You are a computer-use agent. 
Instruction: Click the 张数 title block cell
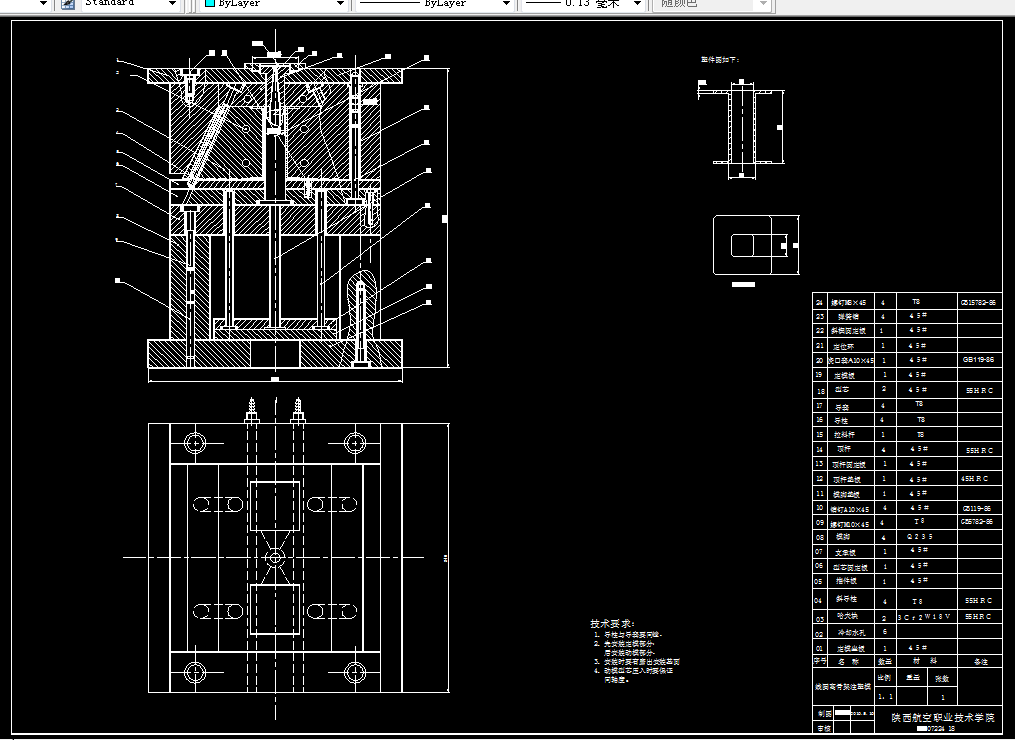942,678
